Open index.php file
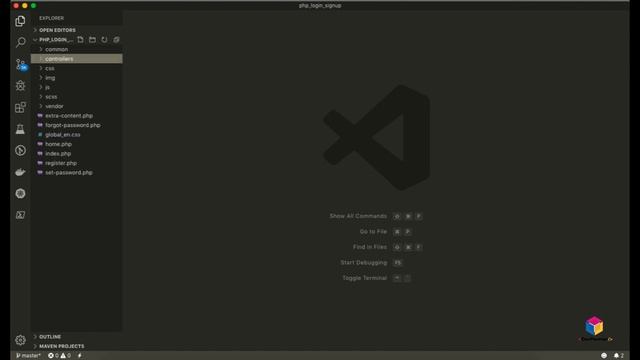Viewport: 640px width, 360px height. click(x=77, y=153)
